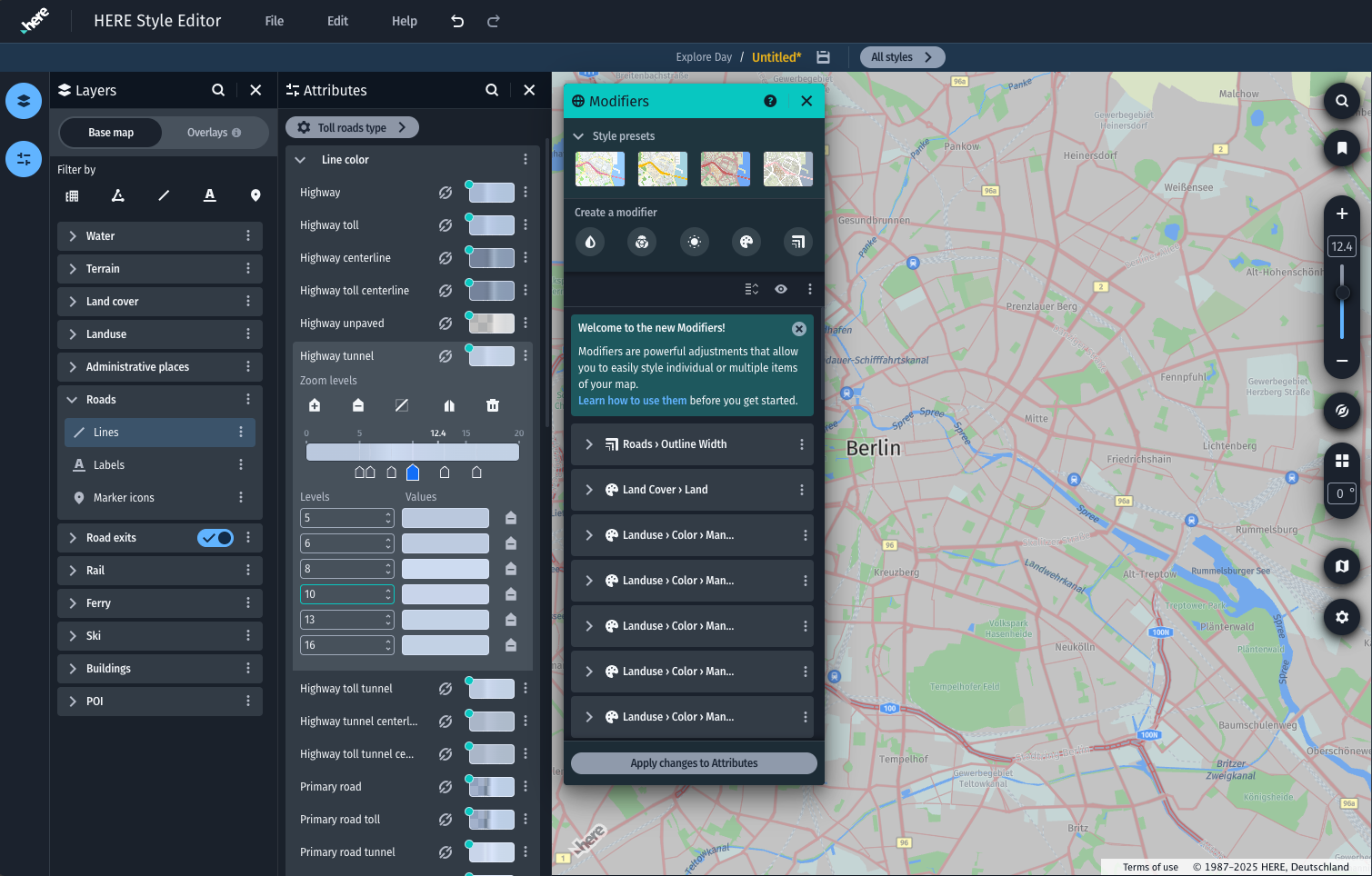Click the map bookmark icon
Image resolution: width=1372 pixels, height=876 pixels.
click(x=1341, y=148)
